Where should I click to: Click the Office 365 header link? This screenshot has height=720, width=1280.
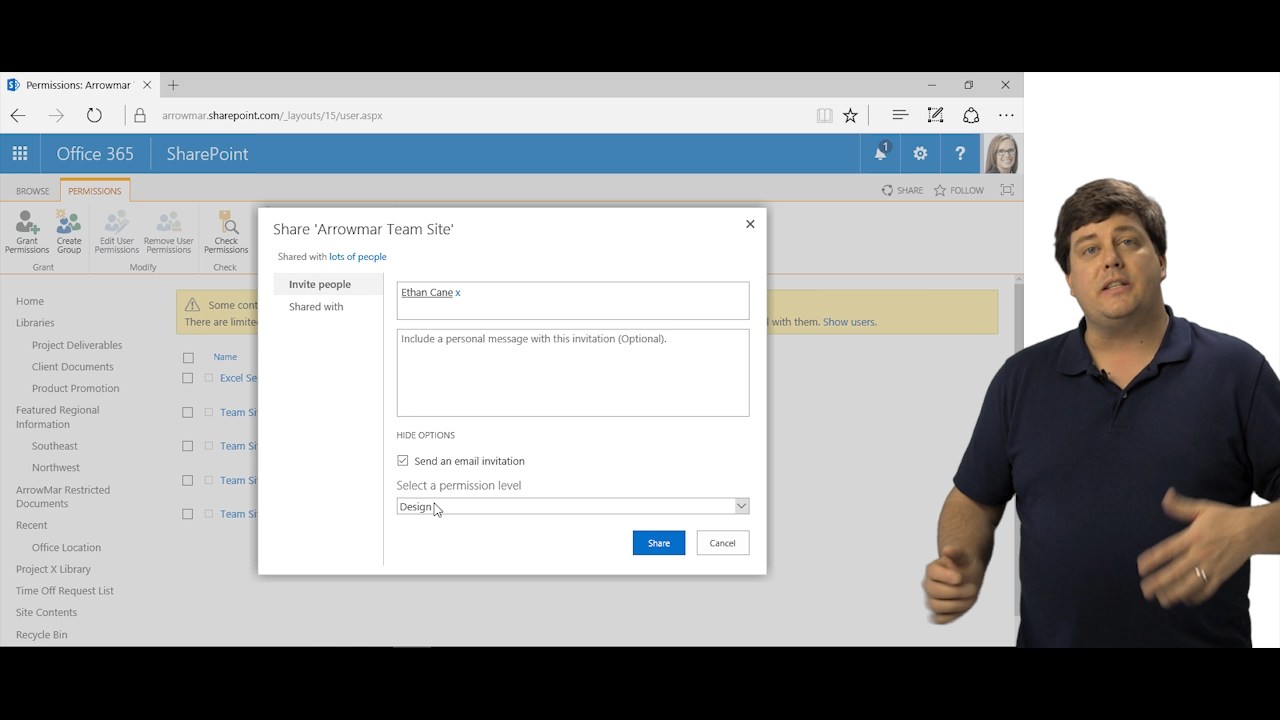[95, 154]
